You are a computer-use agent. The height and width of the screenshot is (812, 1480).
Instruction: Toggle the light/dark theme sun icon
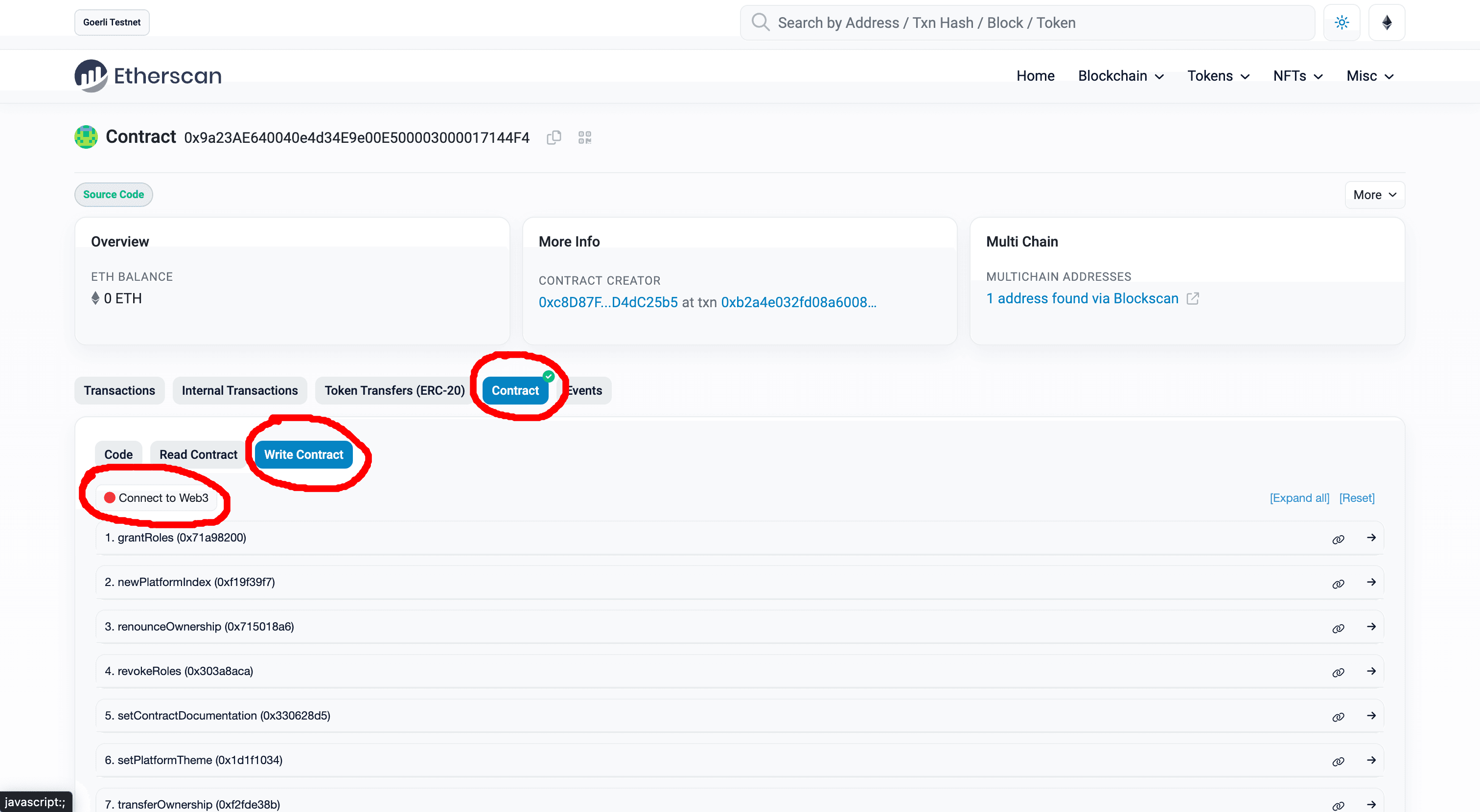tap(1341, 23)
